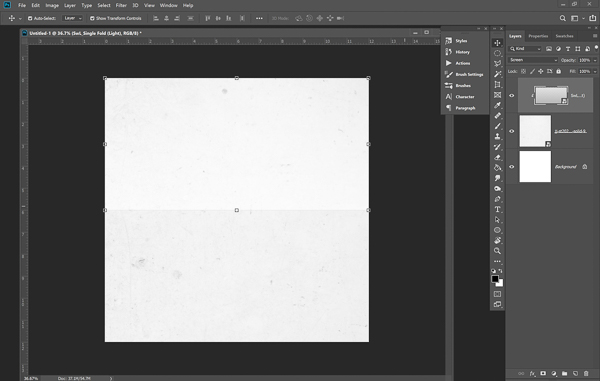Open the search icon in options bar
The image size is (600, 381).
(x=562, y=18)
